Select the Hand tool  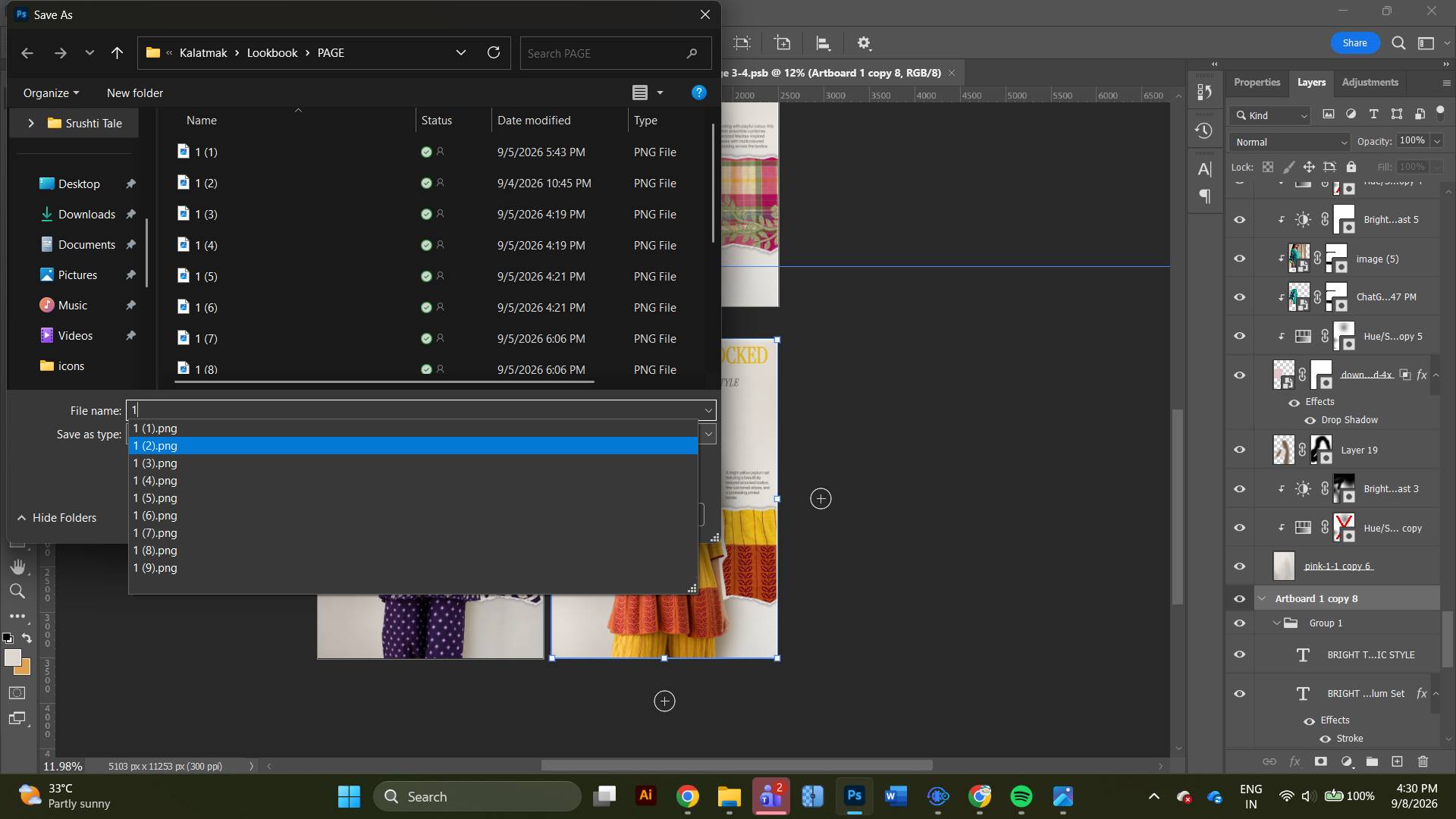coord(18,567)
